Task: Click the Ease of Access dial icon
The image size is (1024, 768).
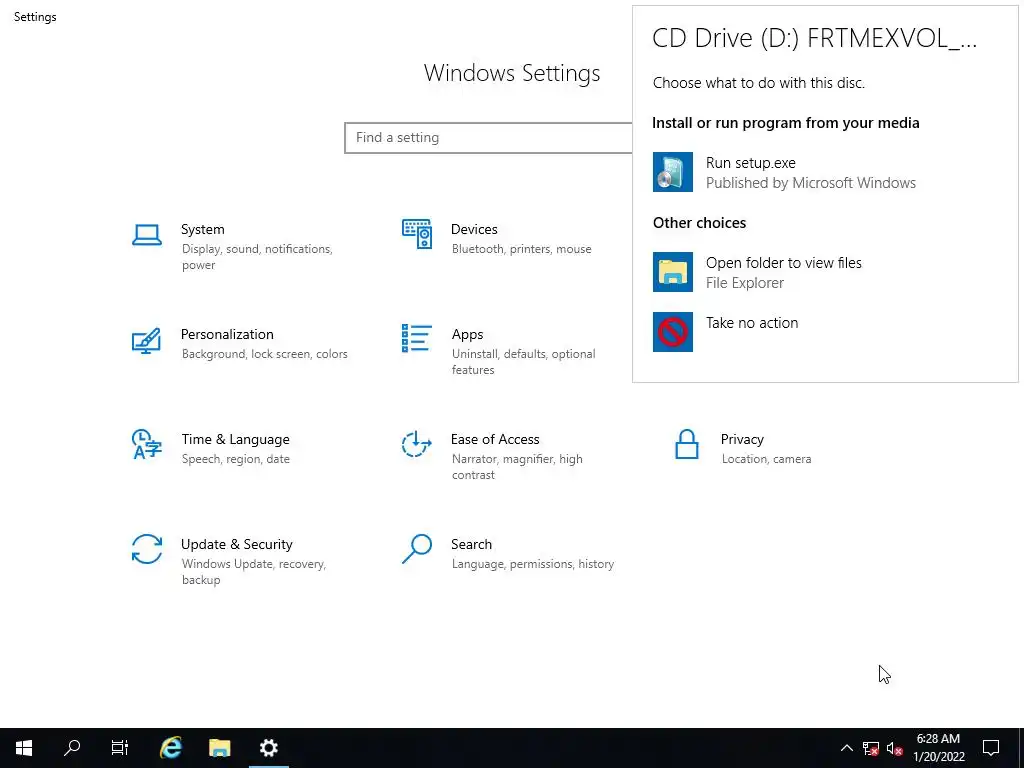Action: click(x=417, y=444)
